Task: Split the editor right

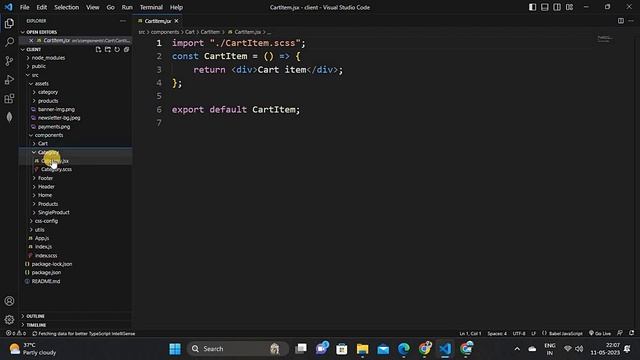Action: (x=621, y=21)
